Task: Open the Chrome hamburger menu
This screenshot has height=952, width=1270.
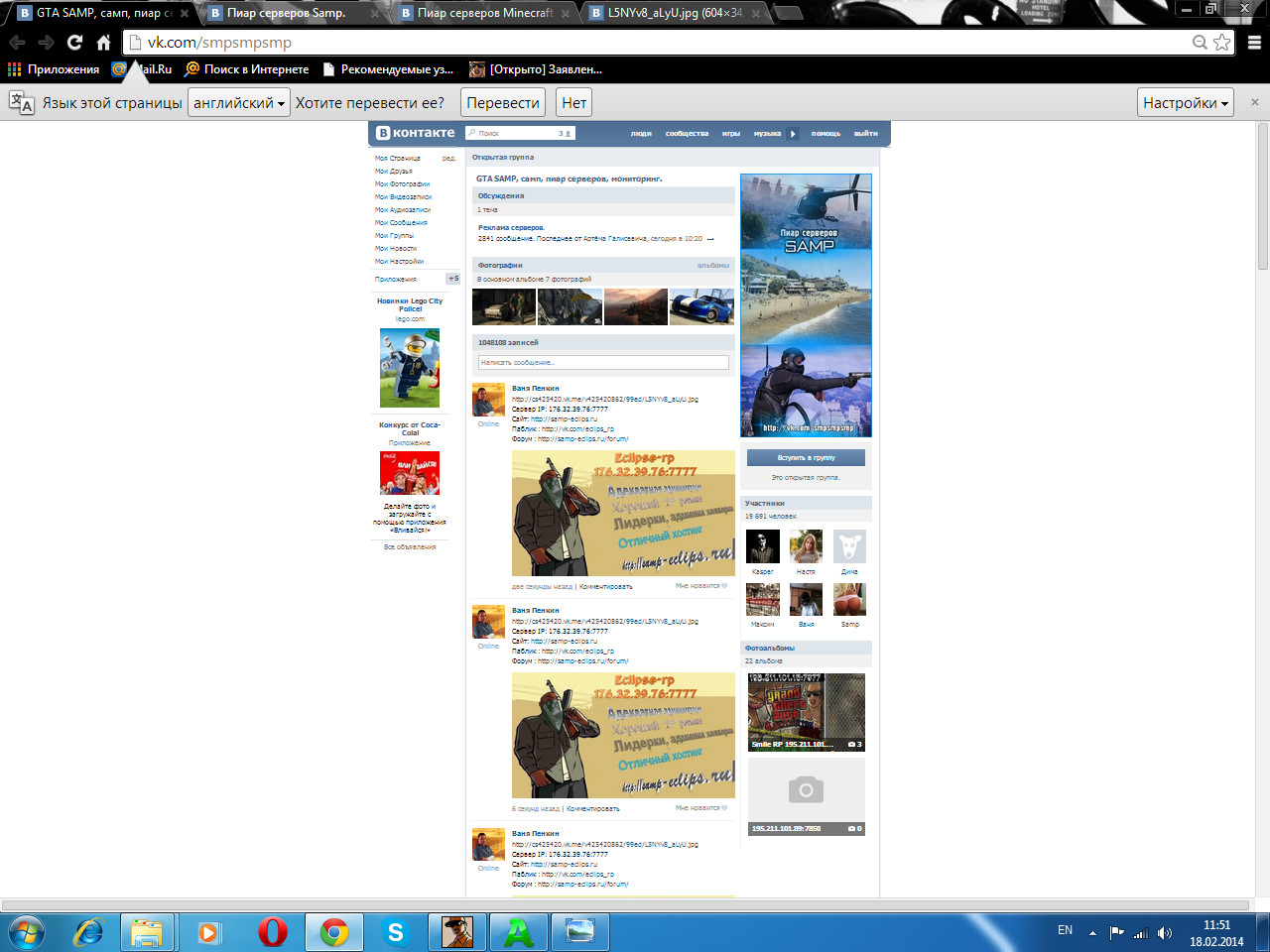Action: click(1254, 43)
